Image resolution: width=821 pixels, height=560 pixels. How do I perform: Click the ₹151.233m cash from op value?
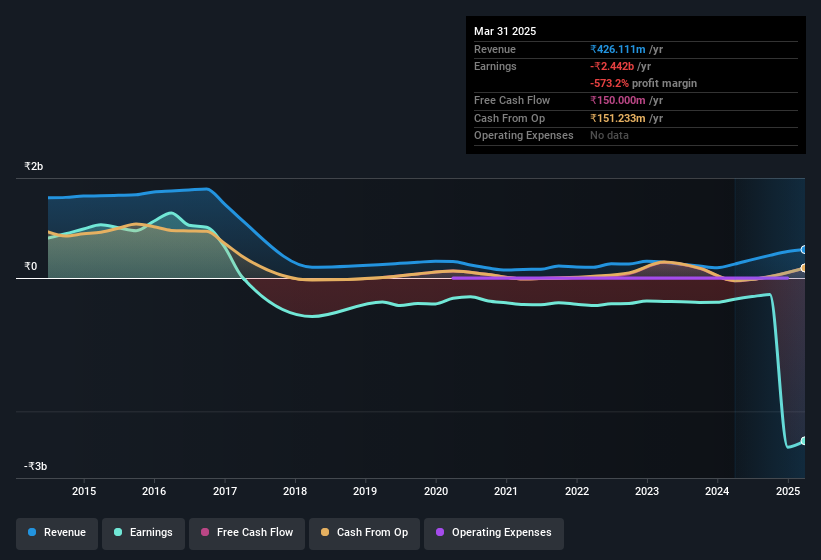click(618, 118)
